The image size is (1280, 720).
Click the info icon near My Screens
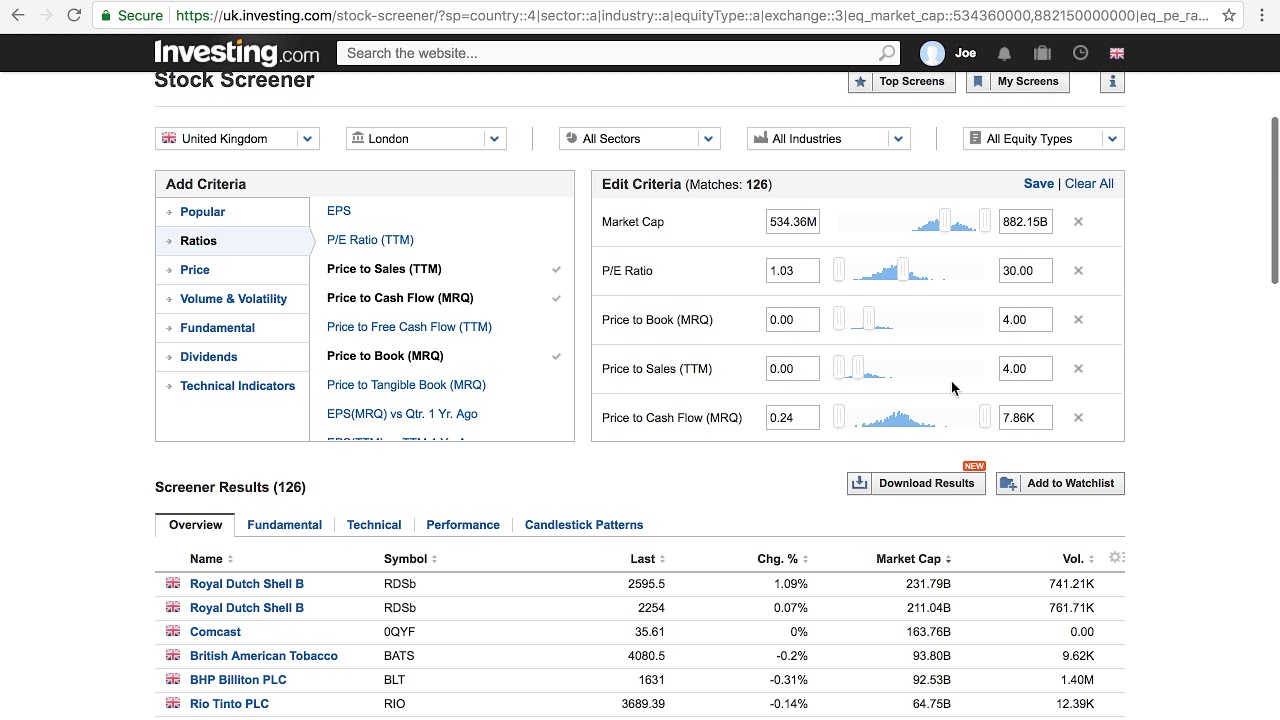(x=1112, y=81)
